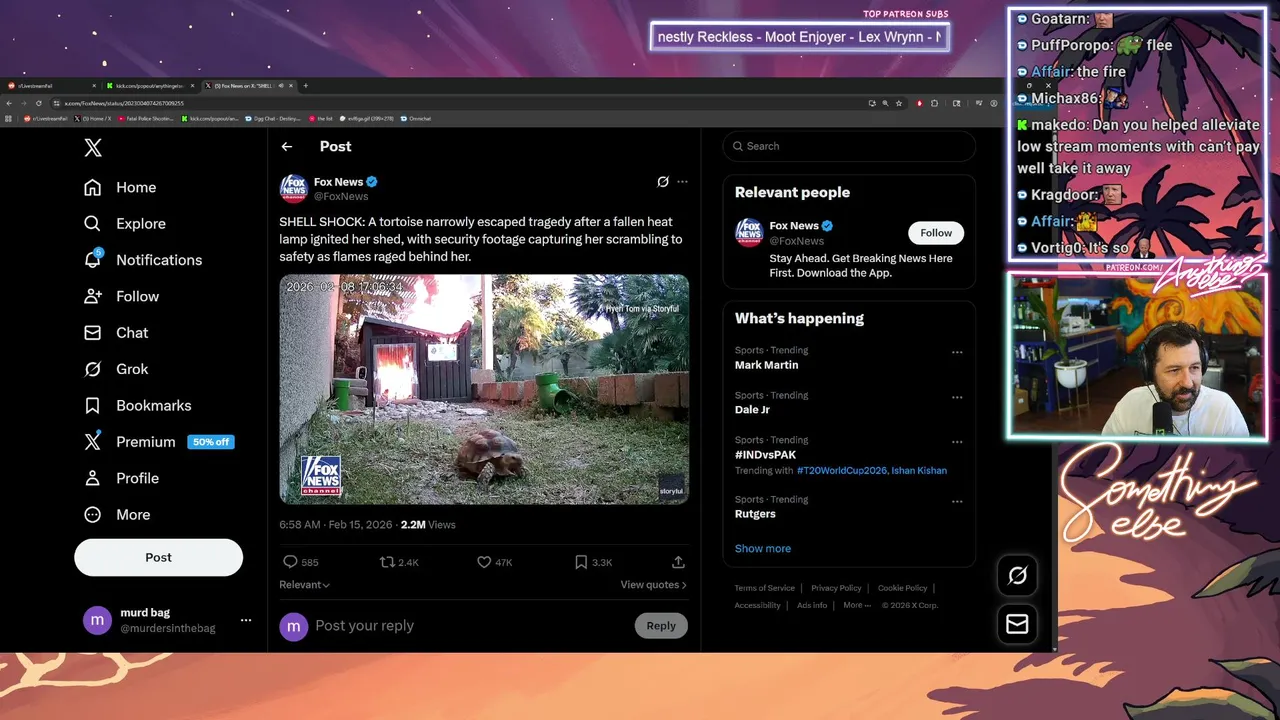
Task: Click the Grok icon on the post header
Action: [x=662, y=182]
